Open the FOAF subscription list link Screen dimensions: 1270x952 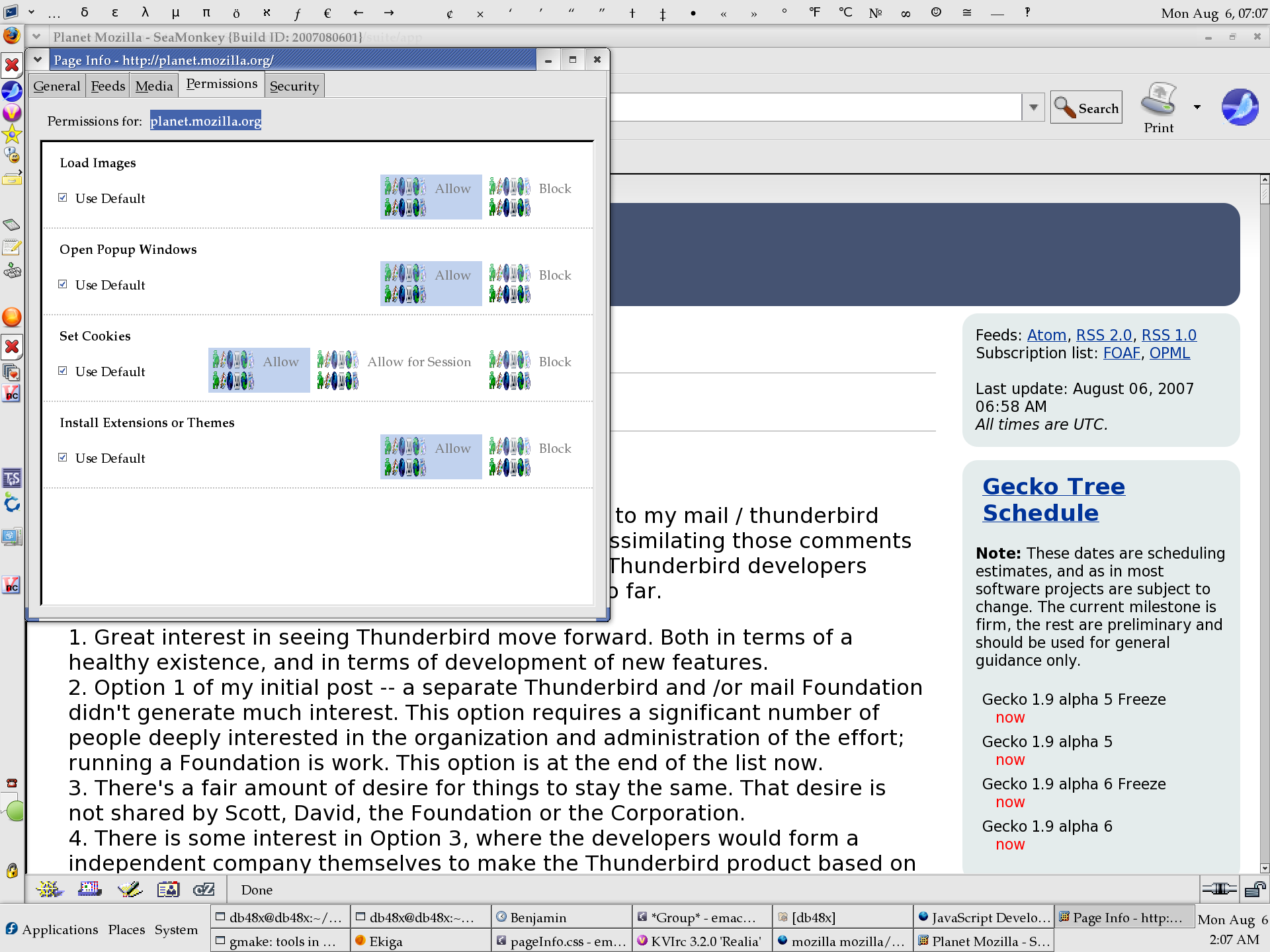[1122, 353]
